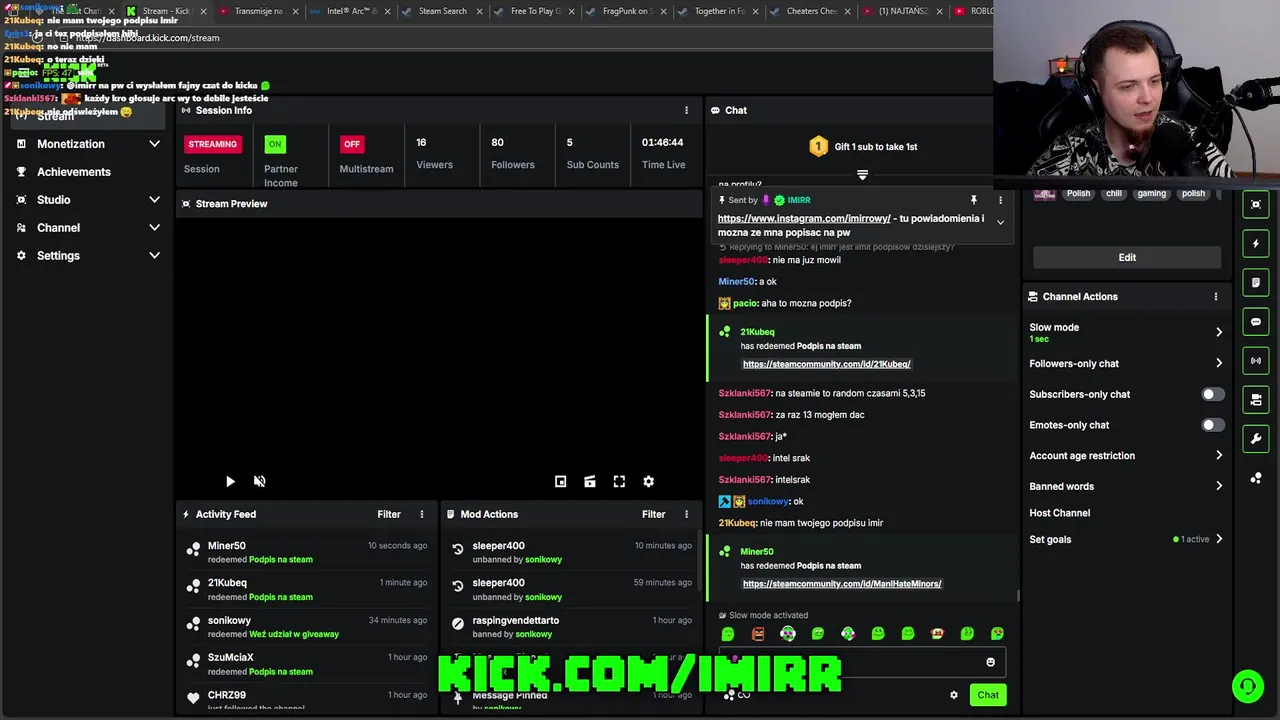The width and height of the screenshot is (1280, 720).
Task: Open Activity Feed Filter
Action: coord(389,514)
